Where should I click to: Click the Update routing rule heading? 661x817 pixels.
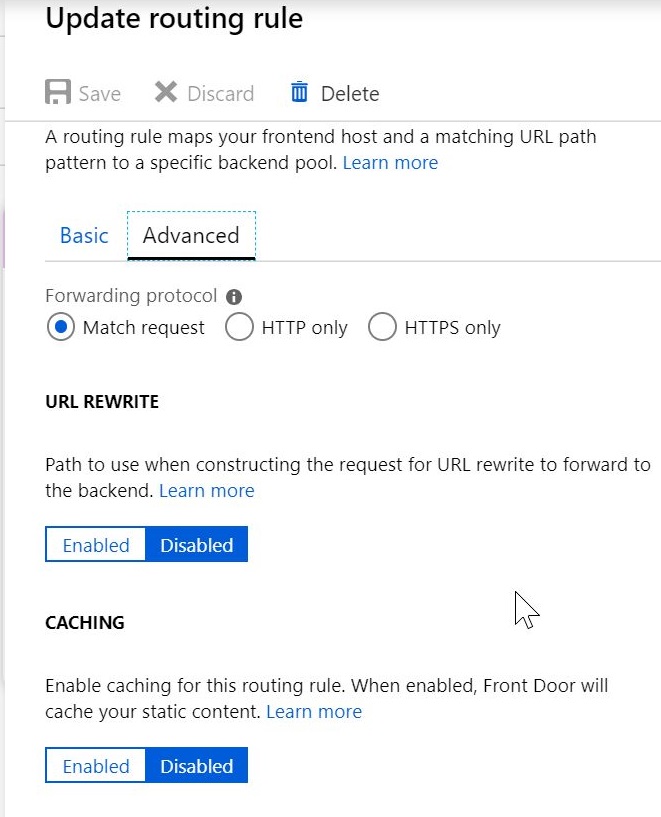[x=174, y=19]
